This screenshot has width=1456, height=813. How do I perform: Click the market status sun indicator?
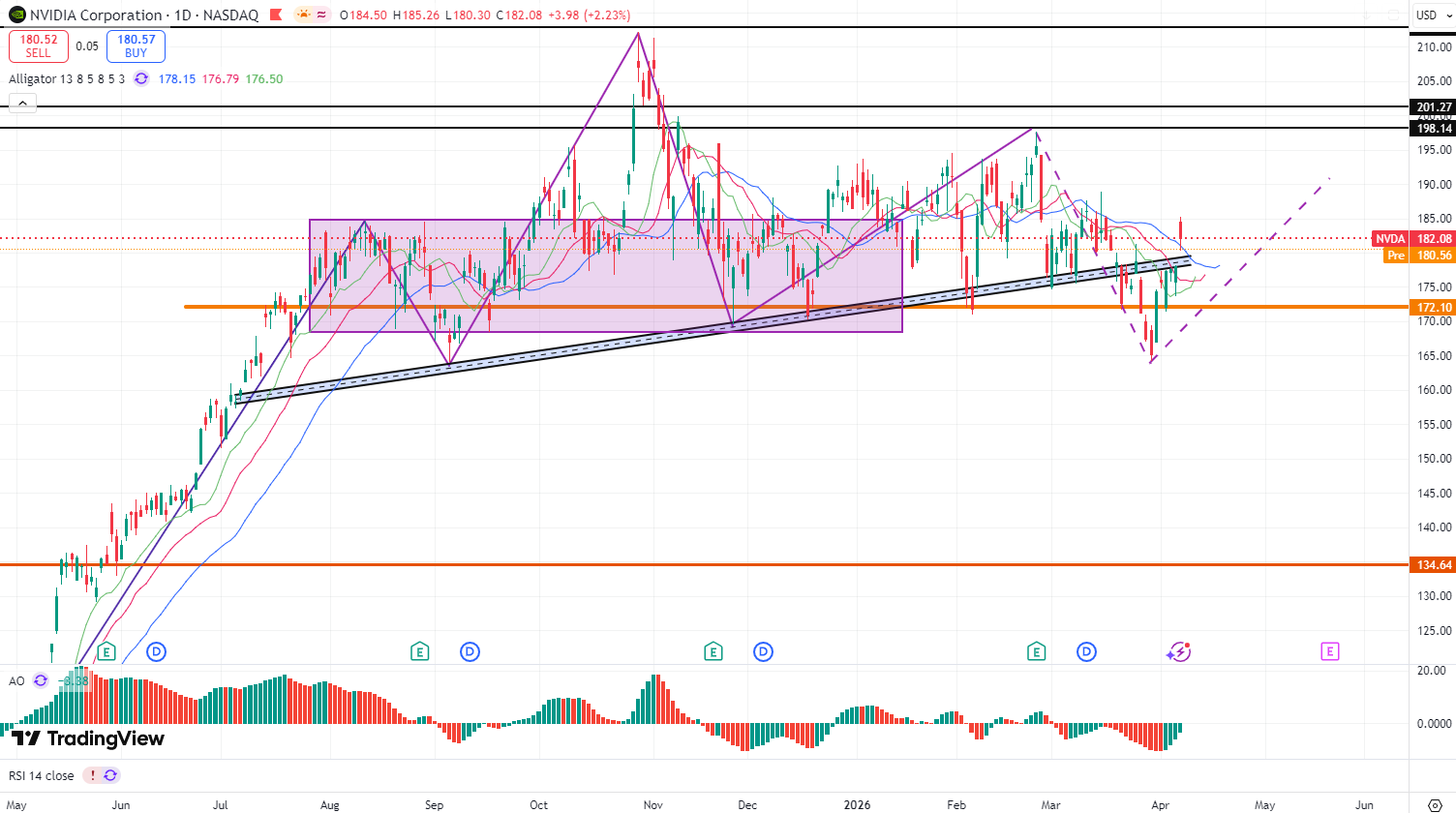pyautogui.click(x=304, y=15)
